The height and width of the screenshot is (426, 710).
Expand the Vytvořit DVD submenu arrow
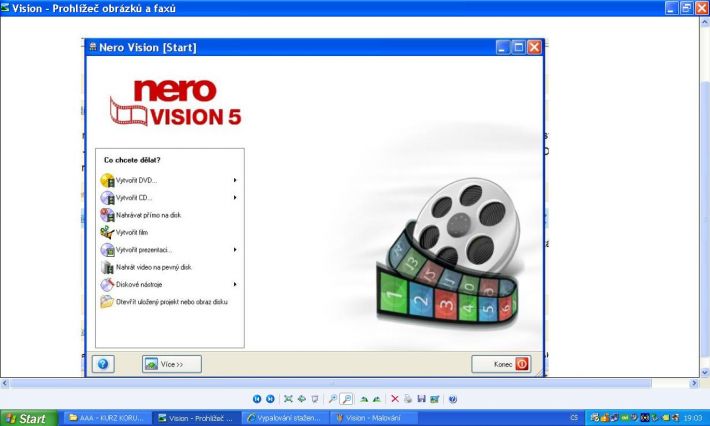click(x=235, y=180)
